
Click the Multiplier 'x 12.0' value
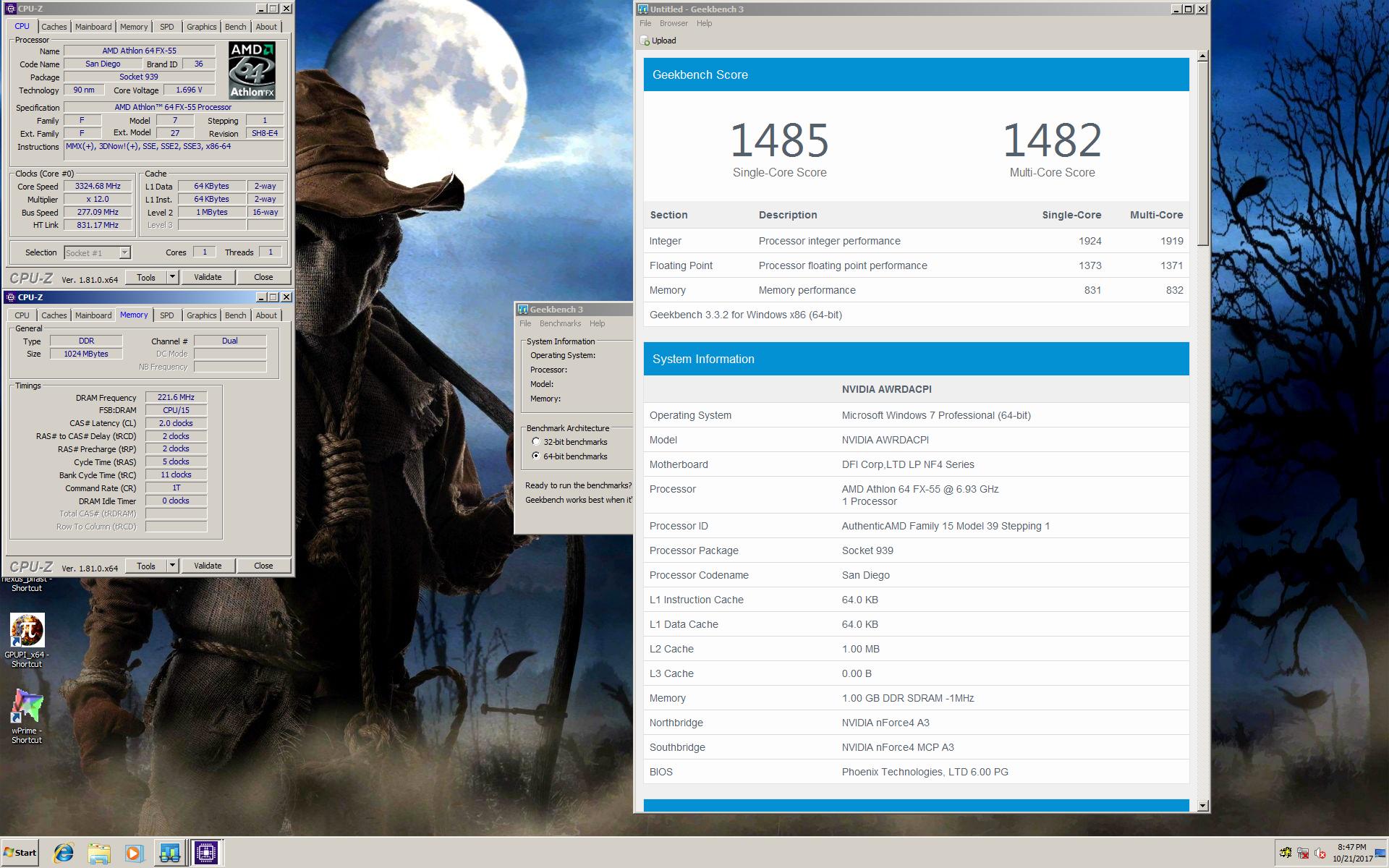[x=98, y=199]
